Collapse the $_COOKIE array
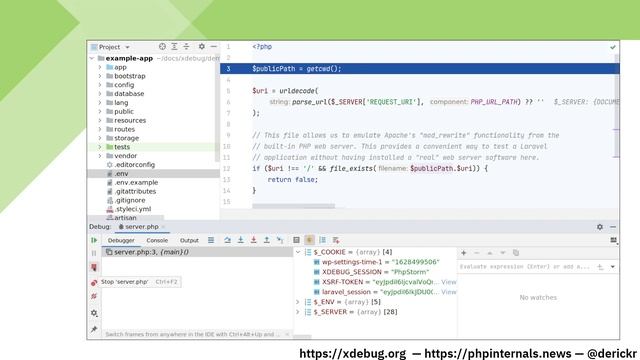Screen dimensions: 640x360 (x=298, y=252)
